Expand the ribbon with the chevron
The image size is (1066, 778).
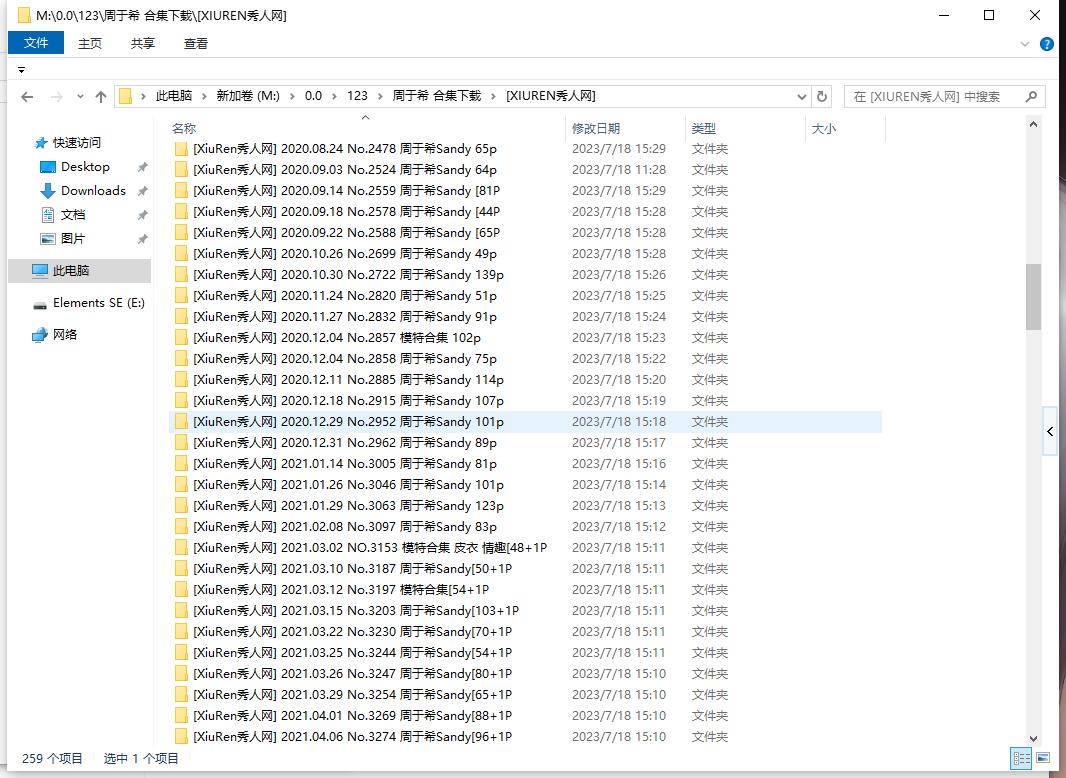pyautogui.click(x=1025, y=44)
